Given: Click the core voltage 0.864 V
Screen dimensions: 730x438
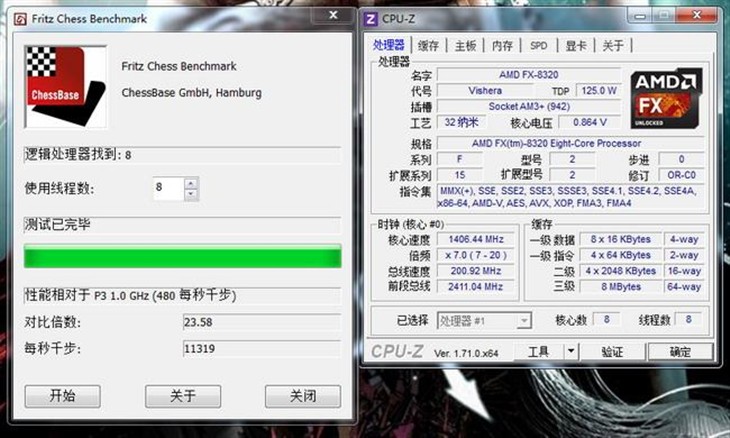Looking at the screenshot, I should (x=590, y=122).
